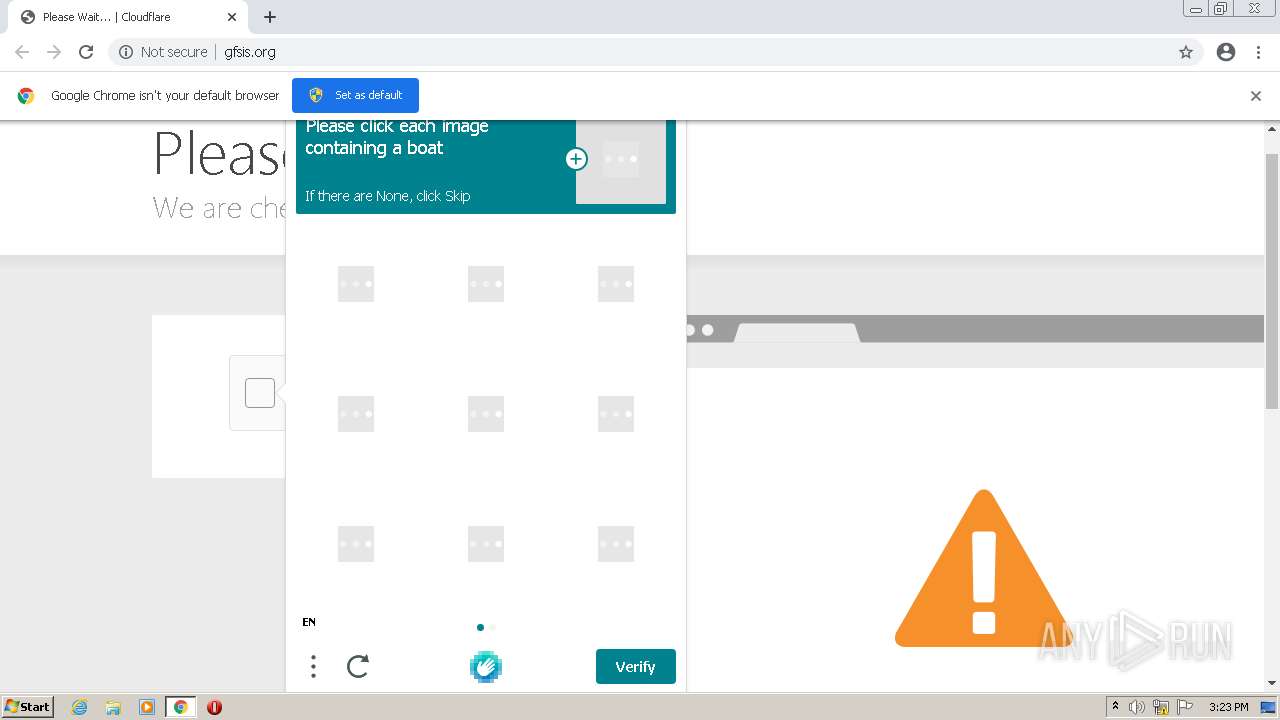Select center captcha image tile
The width and height of the screenshot is (1280, 720).
486,414
